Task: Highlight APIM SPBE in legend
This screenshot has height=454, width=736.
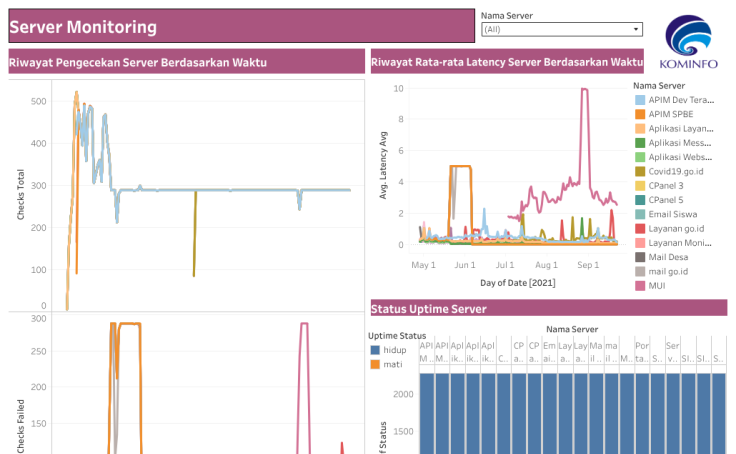Action: pos(670,114)
